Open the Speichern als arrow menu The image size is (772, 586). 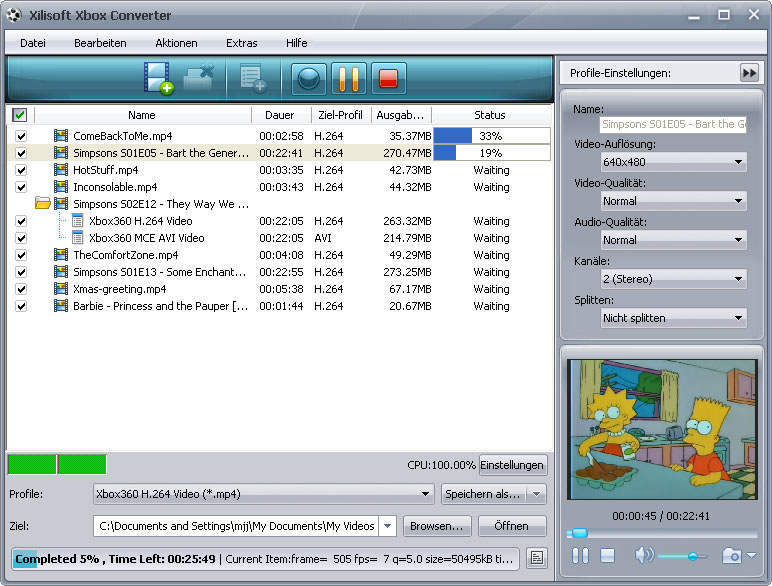tap(537, 494)
